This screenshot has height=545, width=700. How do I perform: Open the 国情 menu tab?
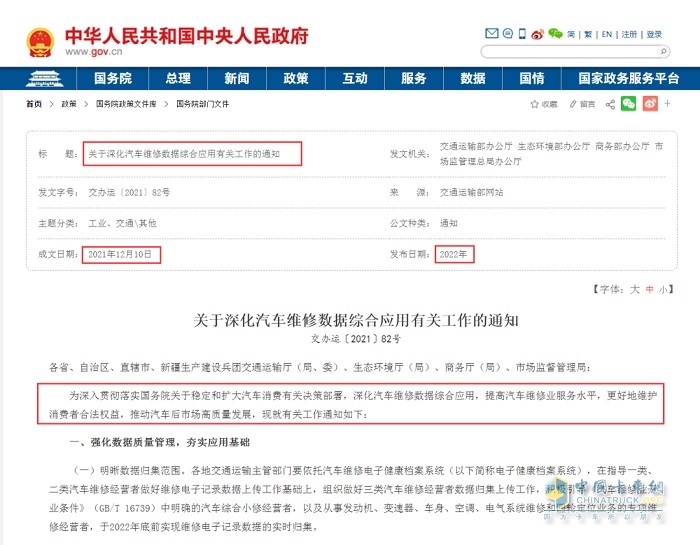[x=532, y=78]
